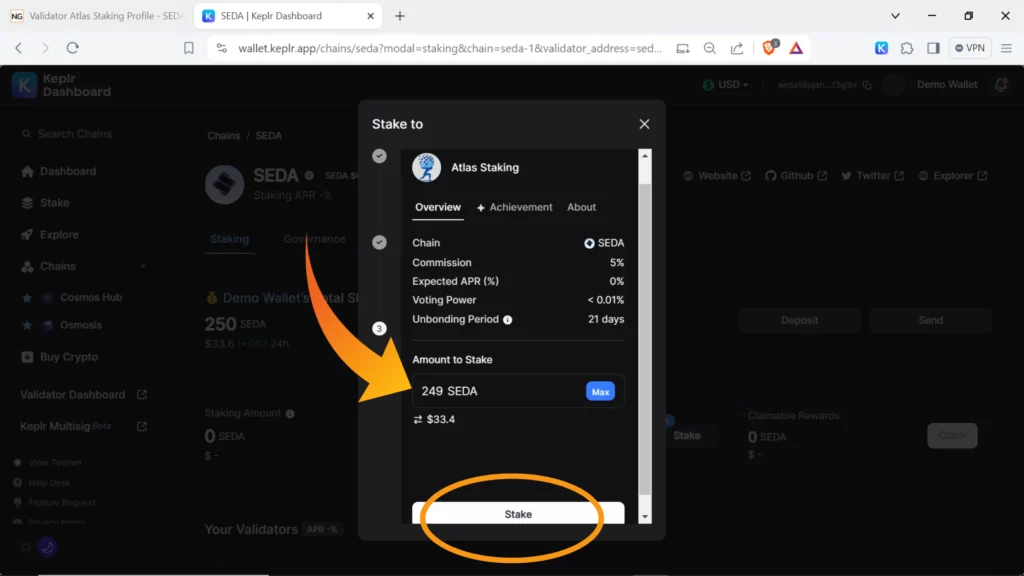The width and height of the screenshot is (1024, 576).
Task: Click the Keplr extension icon in browser toolbar
Action: pos(881,48)
